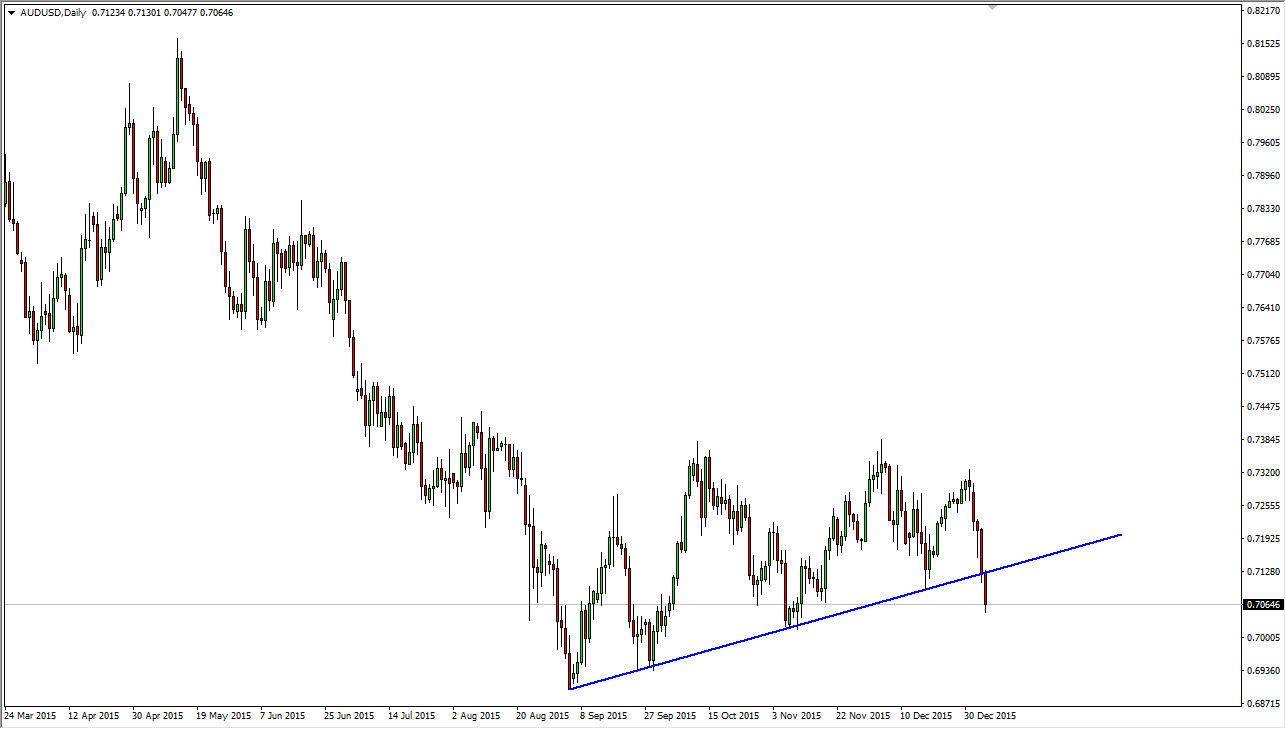This screenshot has height=729, width=1286.
Task: Click price level 0.71925 on scale
Action: tap(1264, 539)
